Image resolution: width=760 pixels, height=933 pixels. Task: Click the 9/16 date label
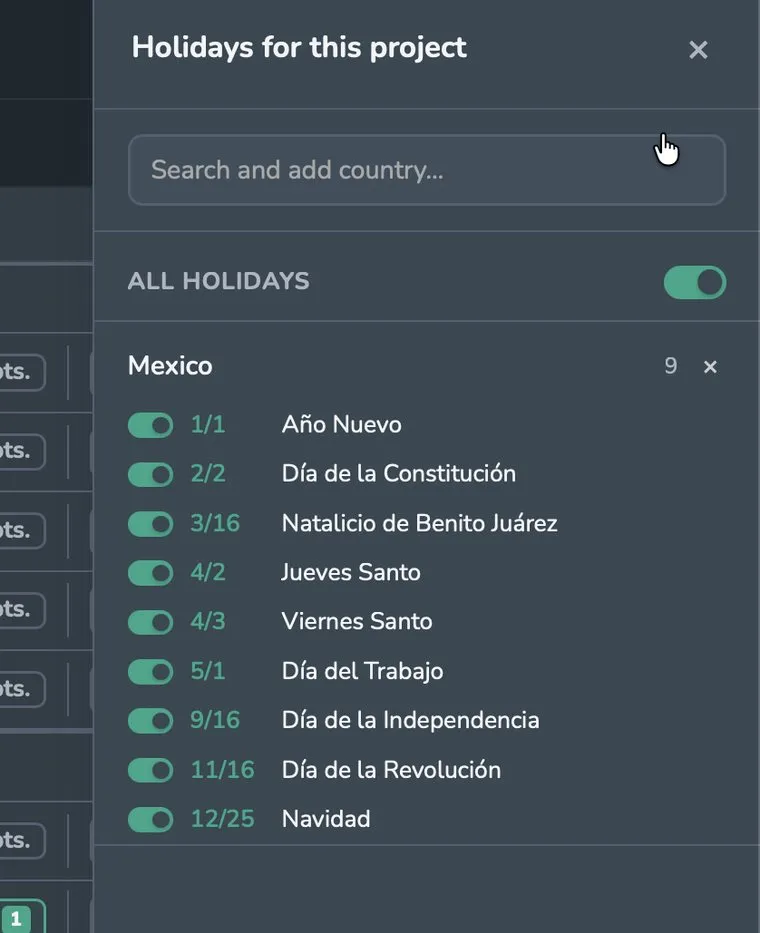tap(215, 720)
